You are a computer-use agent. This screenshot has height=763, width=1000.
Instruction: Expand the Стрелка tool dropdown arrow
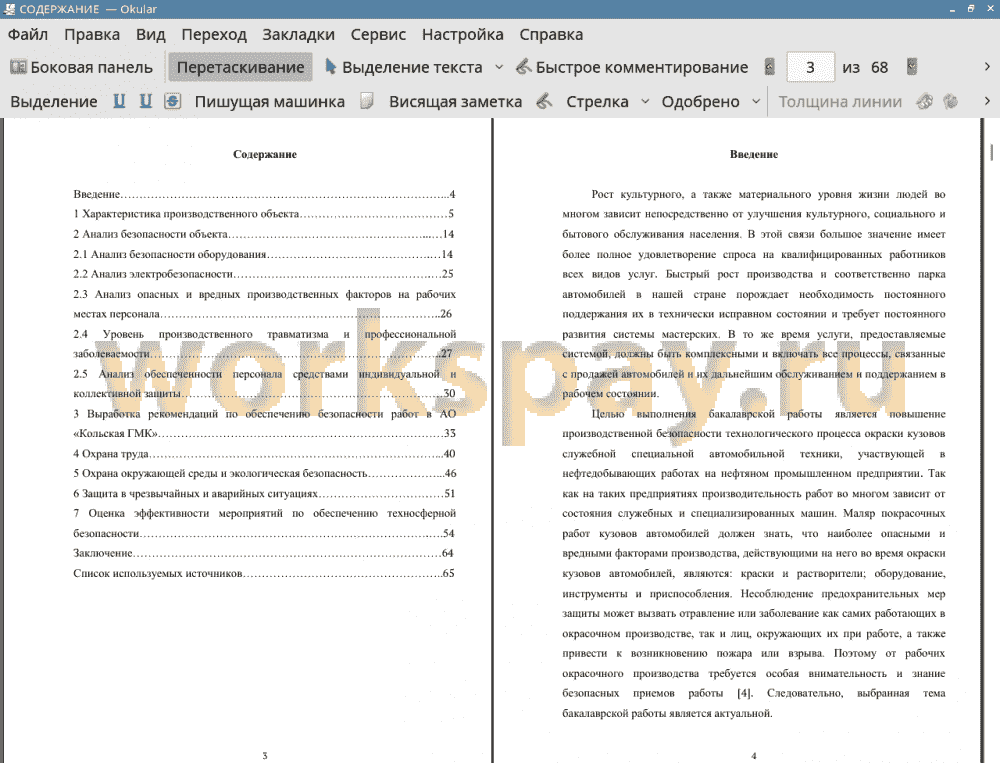(645, 101)
